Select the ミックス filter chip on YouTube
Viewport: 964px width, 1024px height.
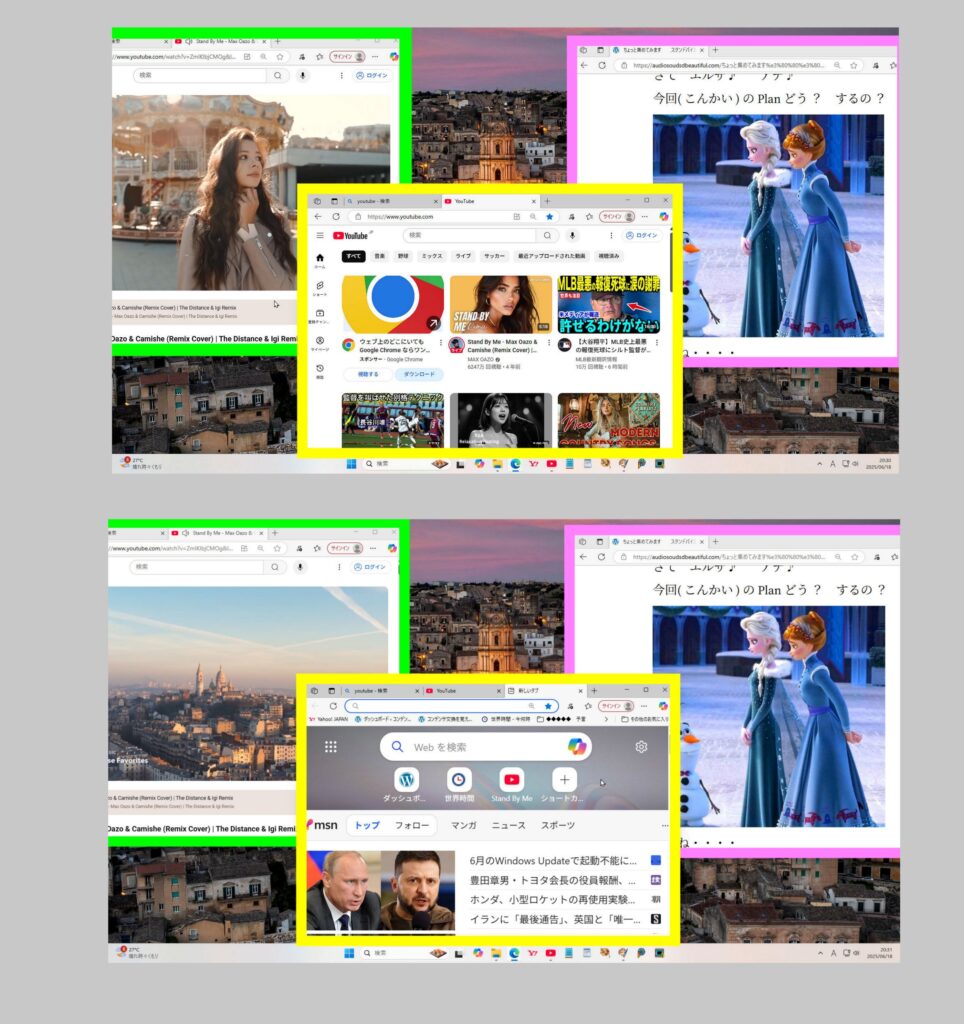tap(432, 256)
